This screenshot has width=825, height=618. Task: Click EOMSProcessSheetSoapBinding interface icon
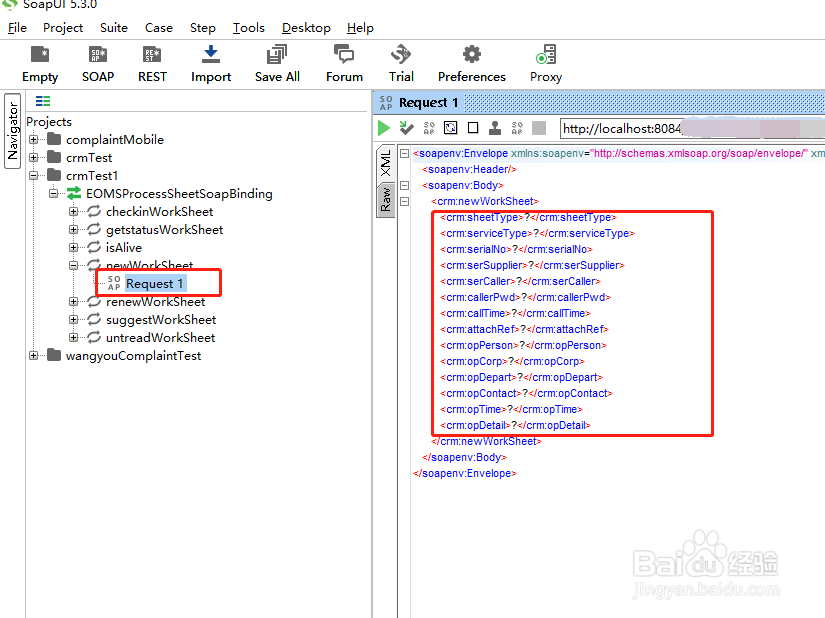pyautogui.click(x=74, y=194)
